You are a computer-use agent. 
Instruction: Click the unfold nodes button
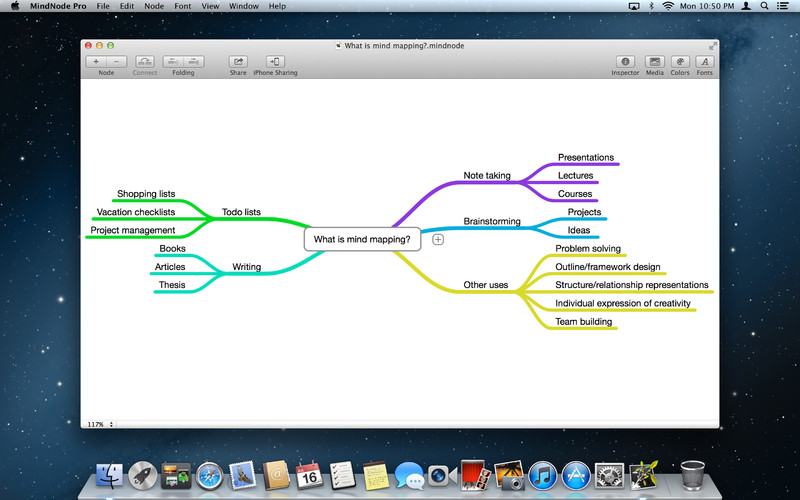pyautogui.click(x=193, y=61)
